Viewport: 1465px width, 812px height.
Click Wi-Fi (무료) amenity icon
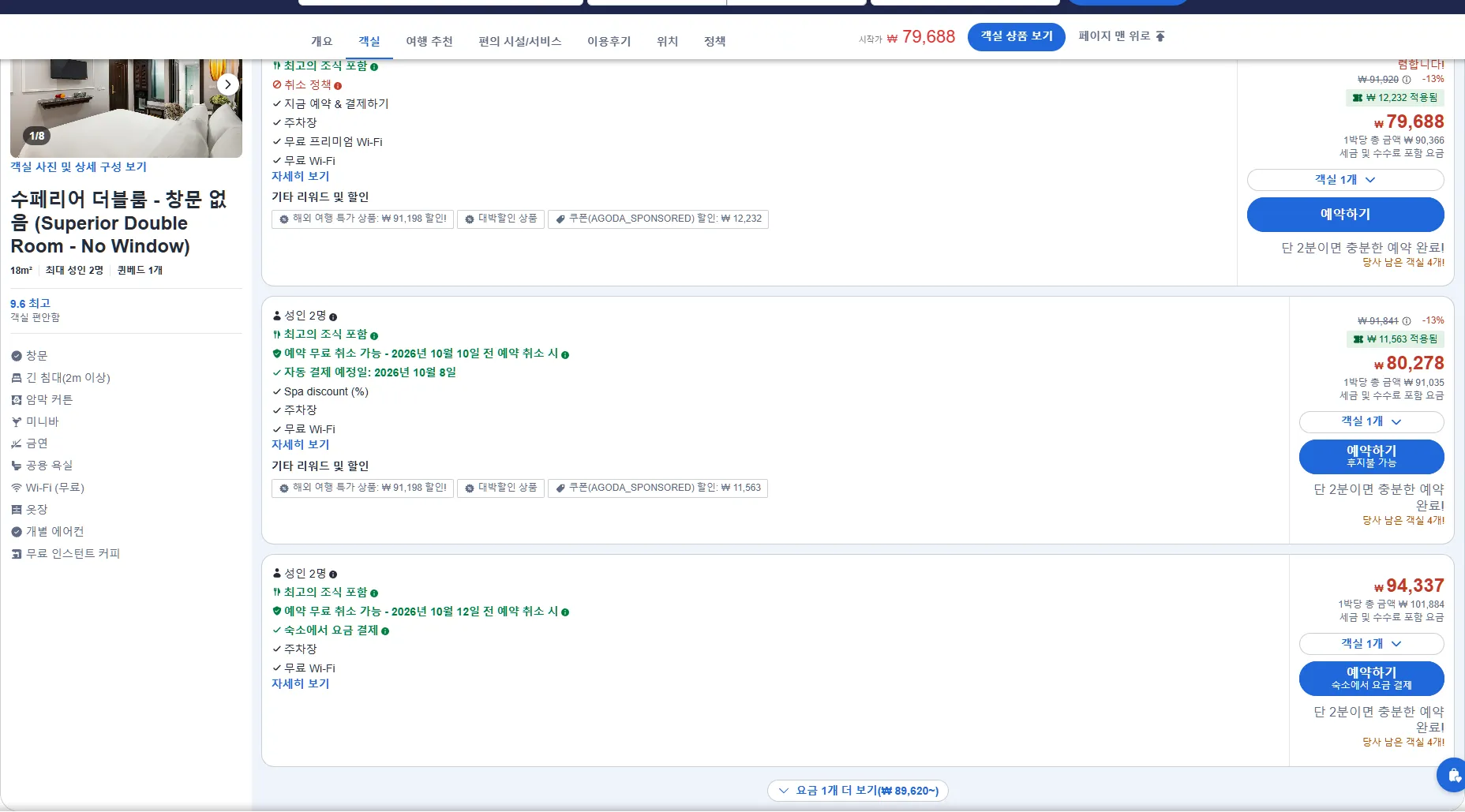coord(17,488)
